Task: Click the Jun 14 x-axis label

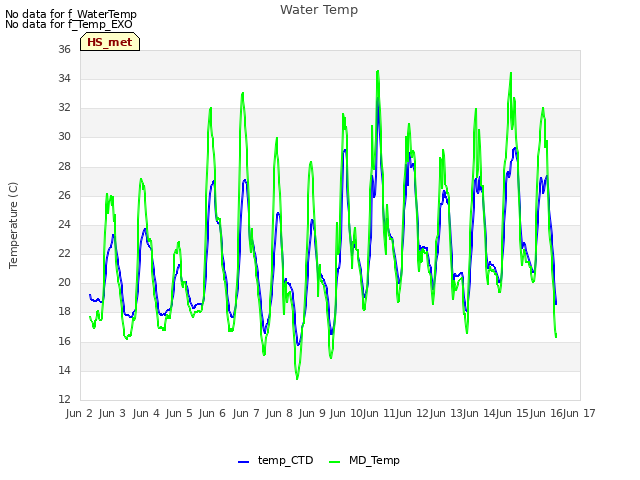Action: (479, 413)
